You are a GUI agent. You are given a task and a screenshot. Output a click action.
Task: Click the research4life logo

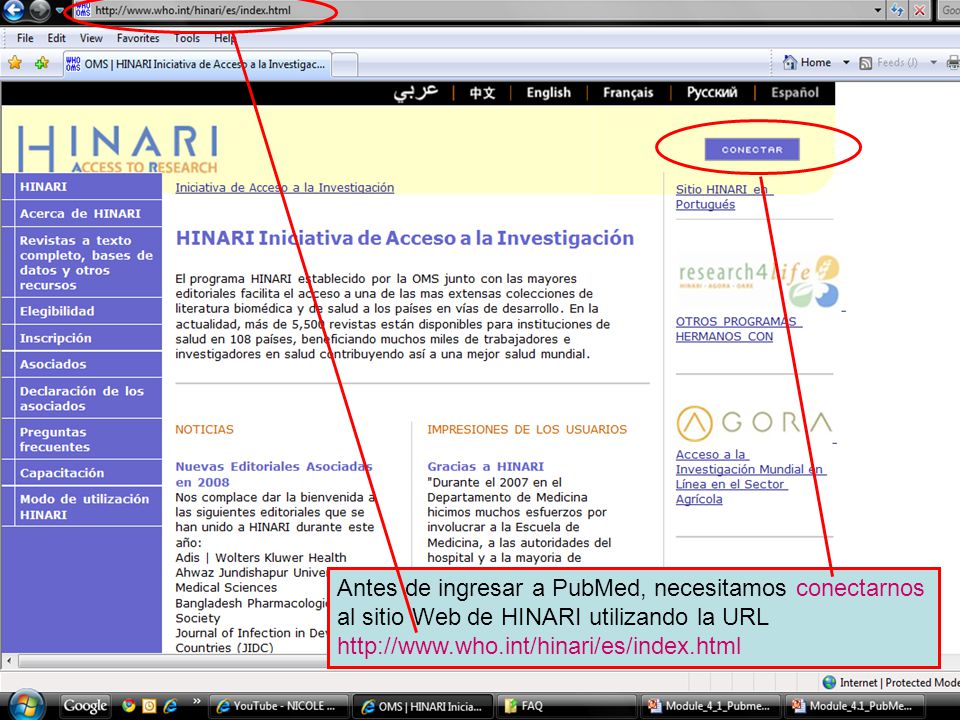(x=759, y=282)
